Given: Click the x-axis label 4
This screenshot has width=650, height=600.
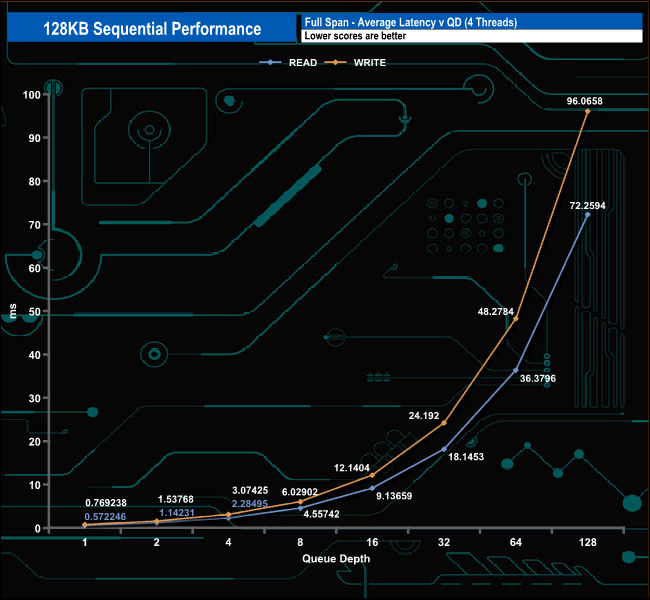Looking at the screenshot, I should coord(228,542).
